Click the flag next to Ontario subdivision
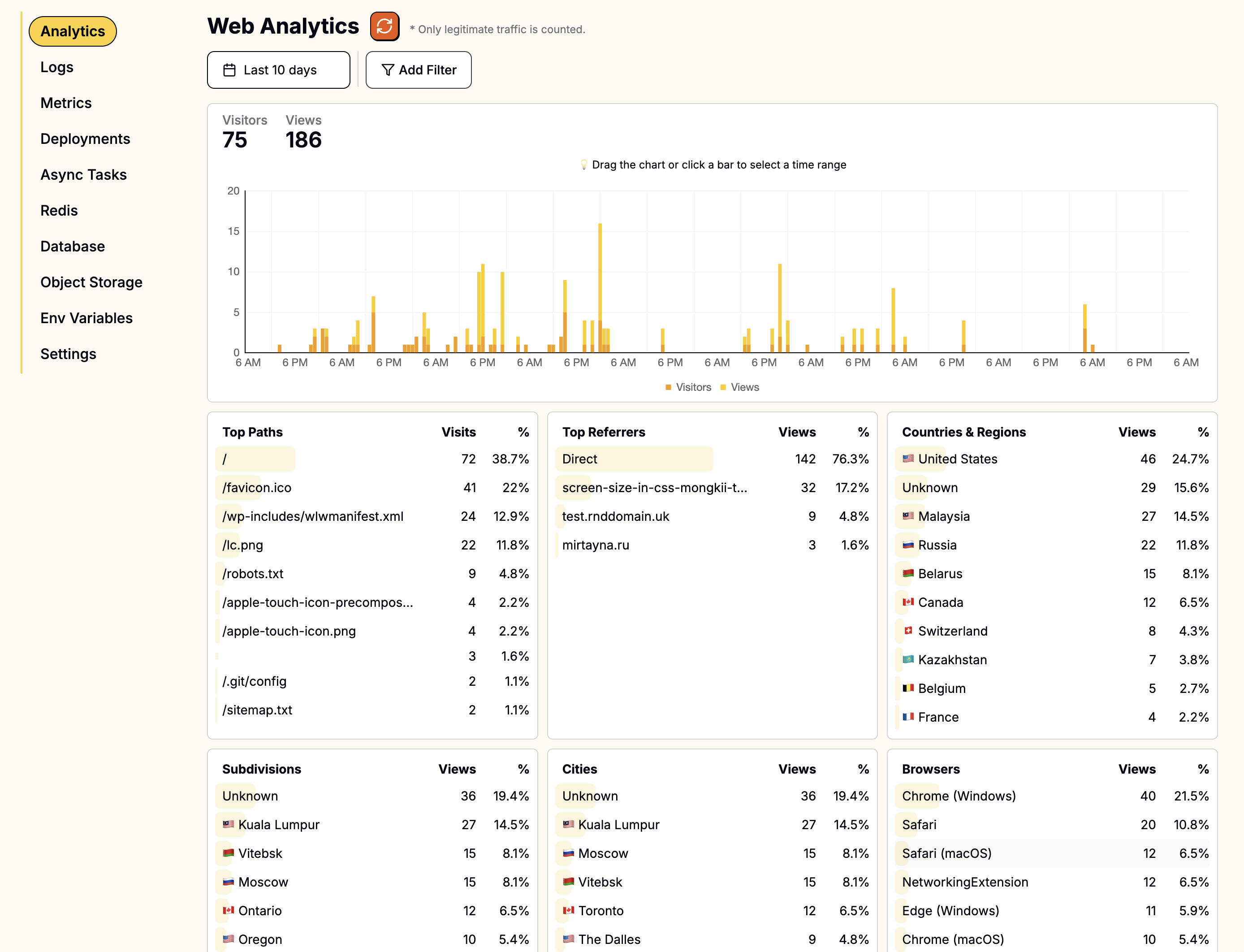Screen dimensions: 1244x952 tap(228, 910)
